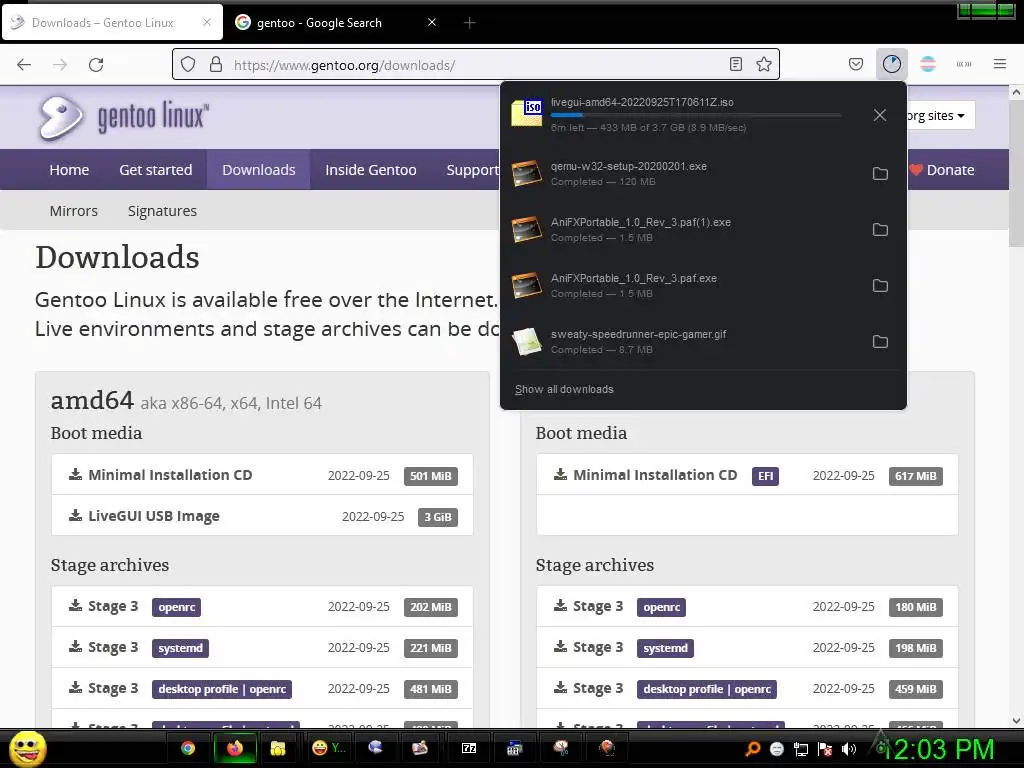Click the scrollbar up arrow

pyautogui.click(x=1016, y=93)
